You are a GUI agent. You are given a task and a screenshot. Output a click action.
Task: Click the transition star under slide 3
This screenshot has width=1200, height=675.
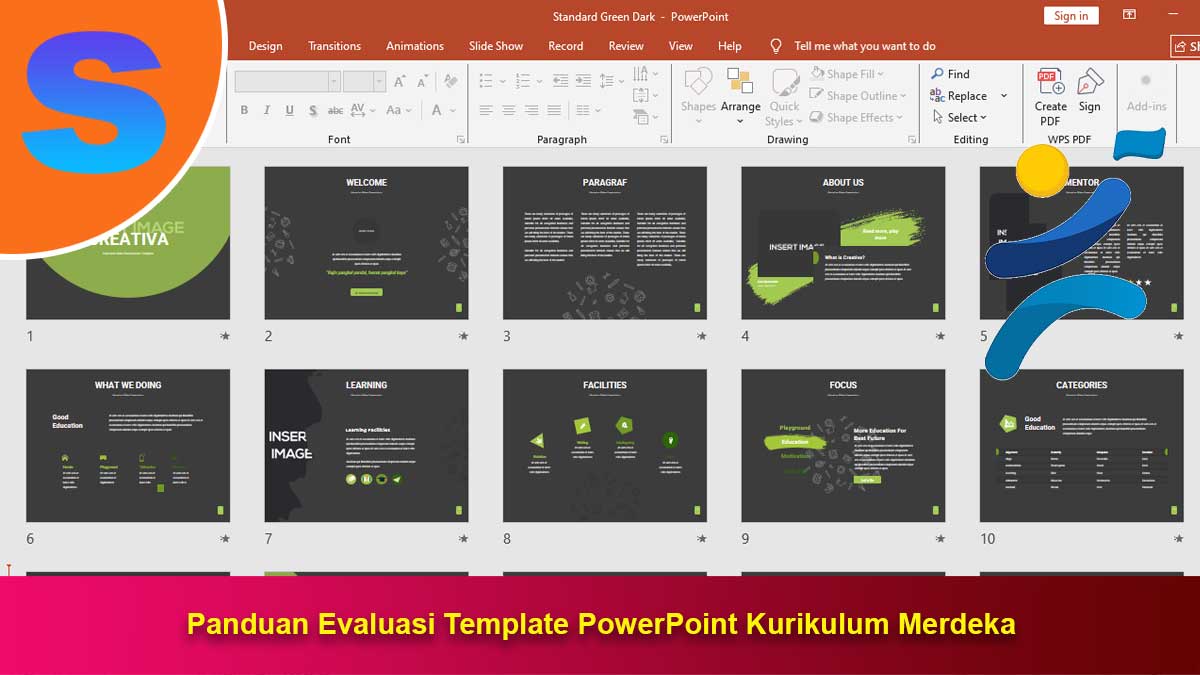[x=701, y=336]
